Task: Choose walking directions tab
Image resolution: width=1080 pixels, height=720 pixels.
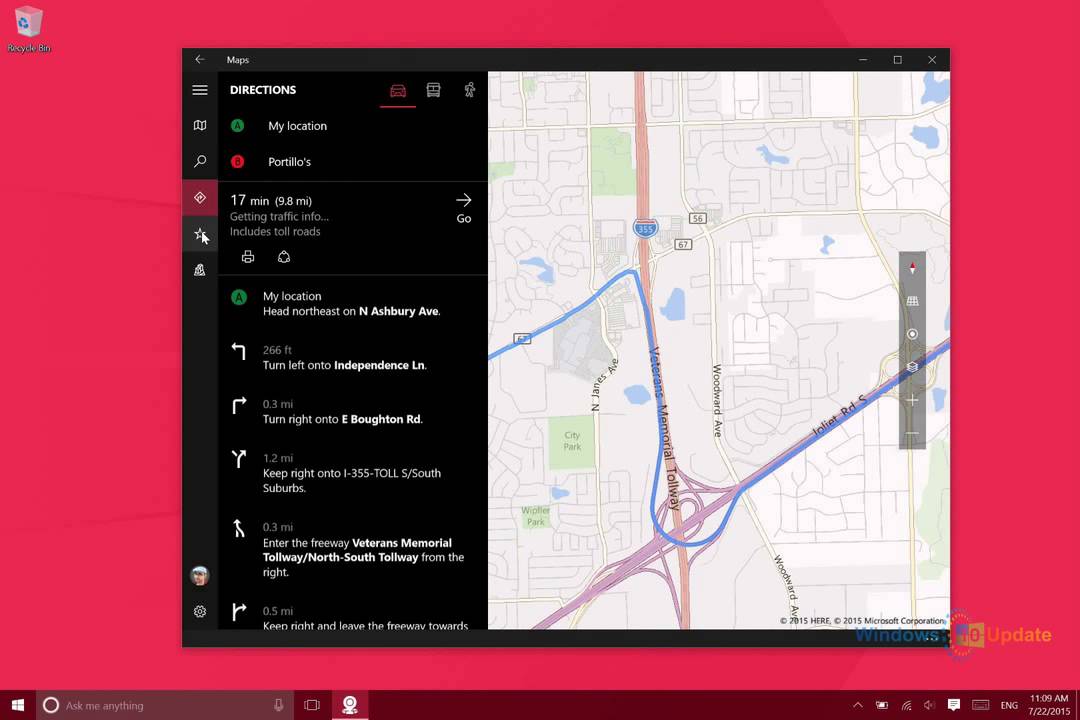Action: tap(469, 90)
